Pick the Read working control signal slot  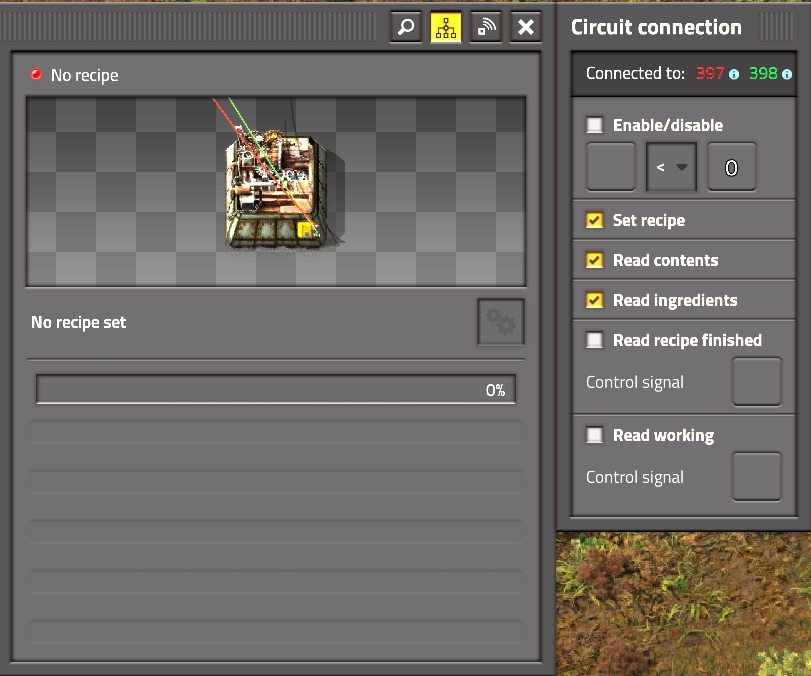click(x=757, y=477)
